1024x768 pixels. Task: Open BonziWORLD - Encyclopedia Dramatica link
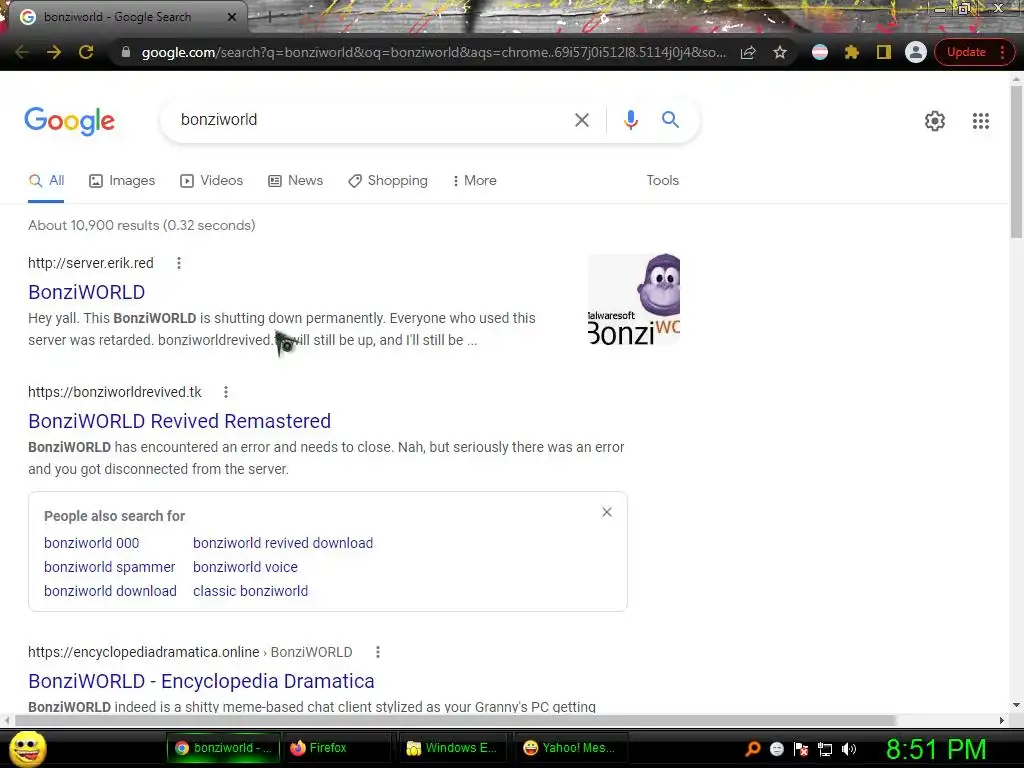201,681
